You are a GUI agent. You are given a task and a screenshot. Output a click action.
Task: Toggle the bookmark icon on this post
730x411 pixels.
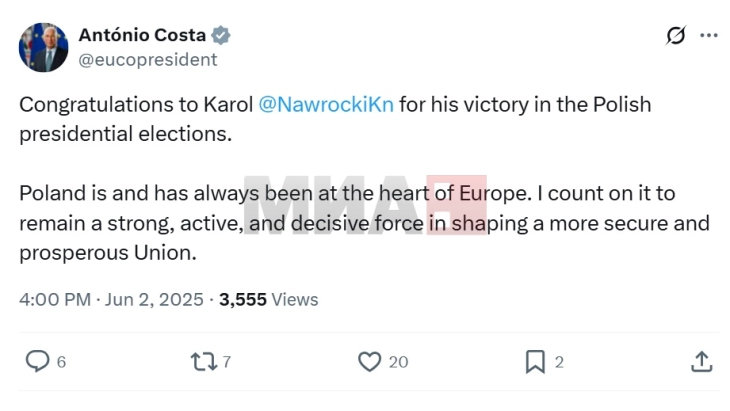tap(536, 362)
